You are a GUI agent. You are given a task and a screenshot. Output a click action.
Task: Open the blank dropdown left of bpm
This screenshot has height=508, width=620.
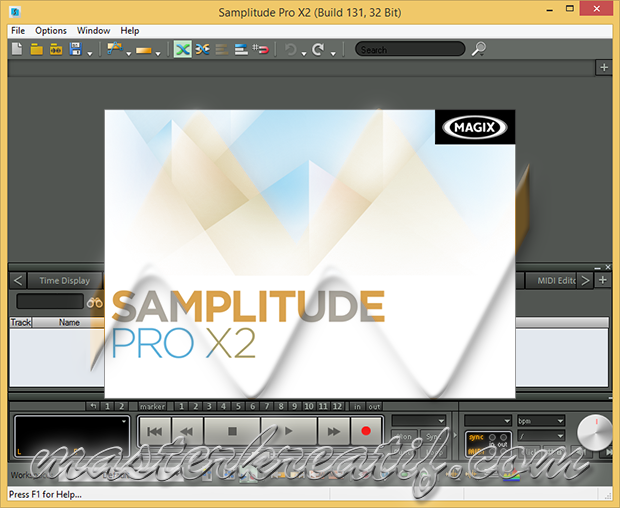[488, 421]
